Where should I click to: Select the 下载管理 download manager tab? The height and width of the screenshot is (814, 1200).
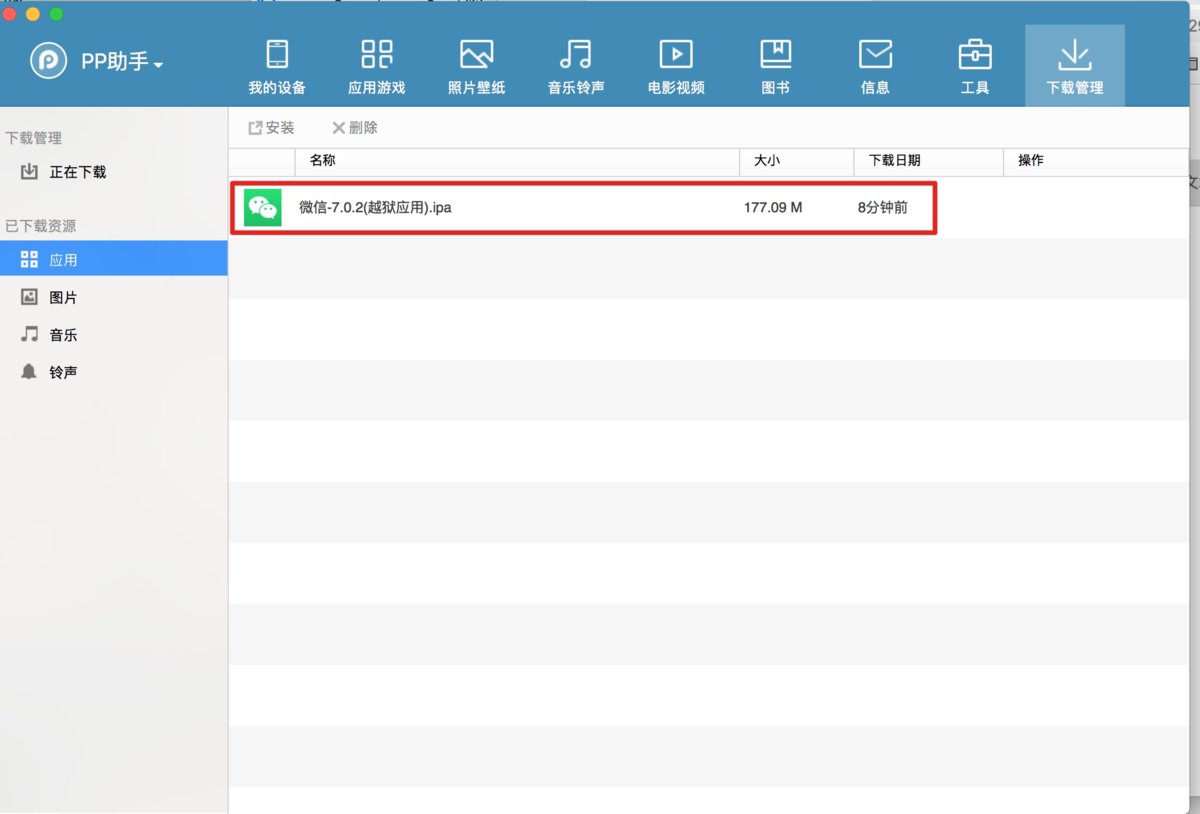tap(1075, 66)
